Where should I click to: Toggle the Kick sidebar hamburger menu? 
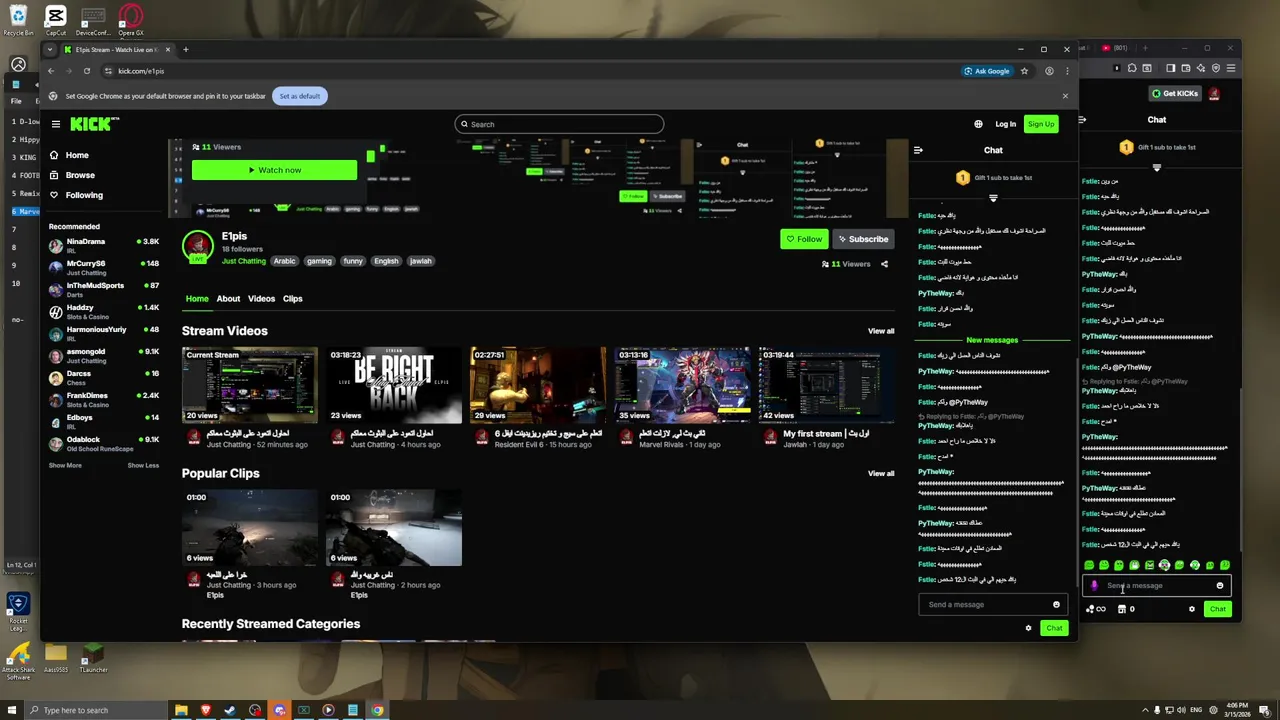click(x=56, y=124)
